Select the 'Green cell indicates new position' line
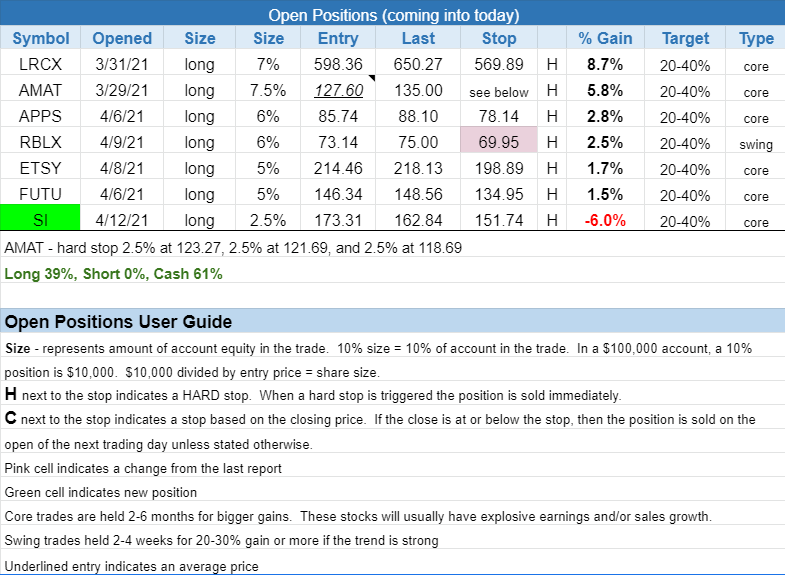 (x=101, y=492)
